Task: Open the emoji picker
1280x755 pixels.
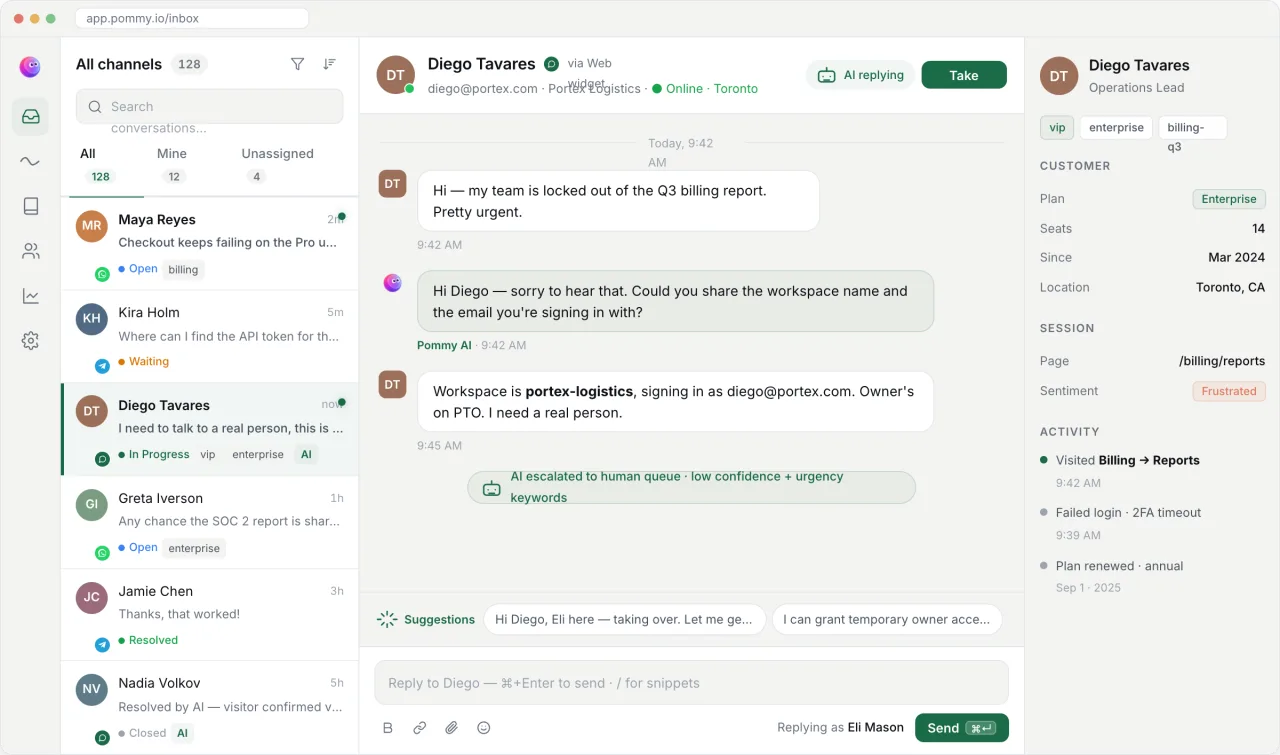Action: pyautogui.click(x=484, y=728)
